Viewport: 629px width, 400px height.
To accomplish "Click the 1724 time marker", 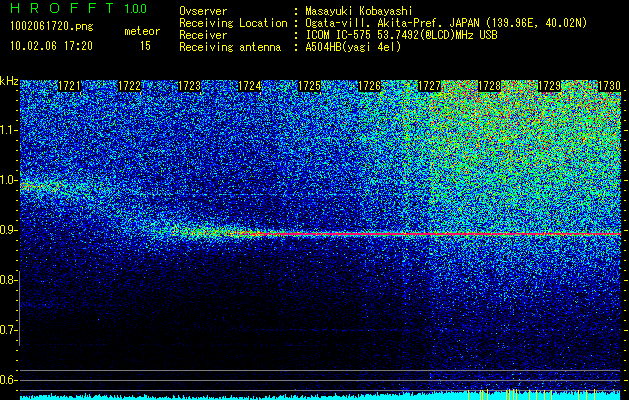I will (x=250, y=86).
